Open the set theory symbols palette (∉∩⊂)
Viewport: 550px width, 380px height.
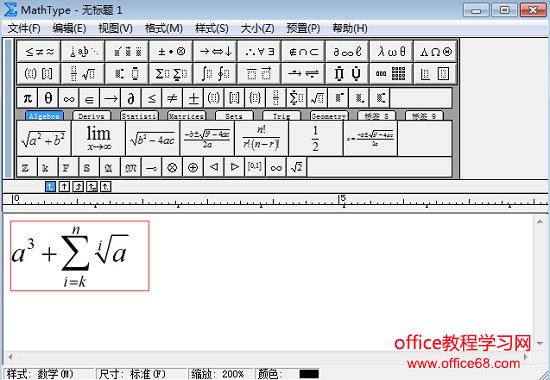(303, 52)
